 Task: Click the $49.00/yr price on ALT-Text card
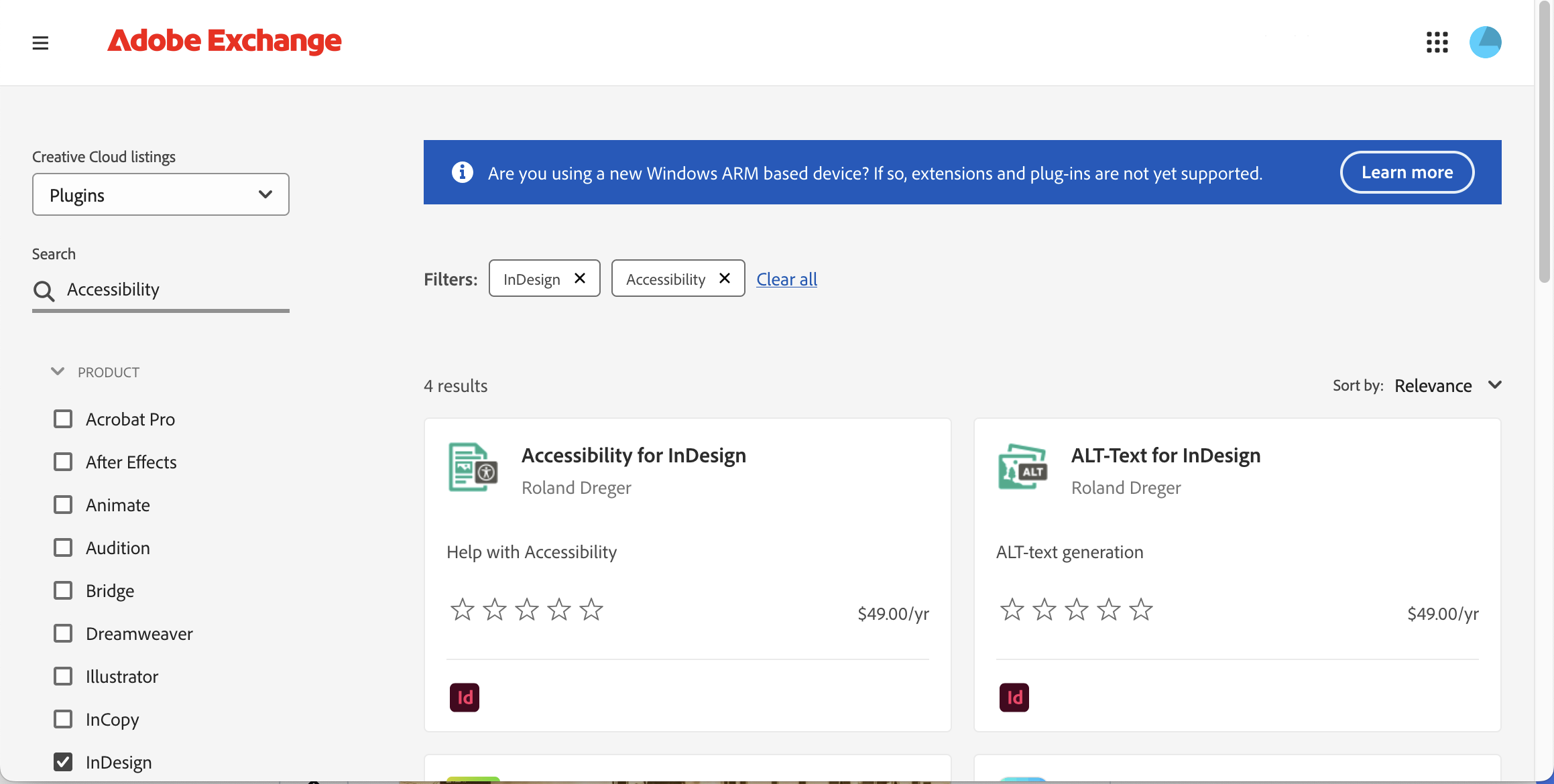[x=1443, y=614]
